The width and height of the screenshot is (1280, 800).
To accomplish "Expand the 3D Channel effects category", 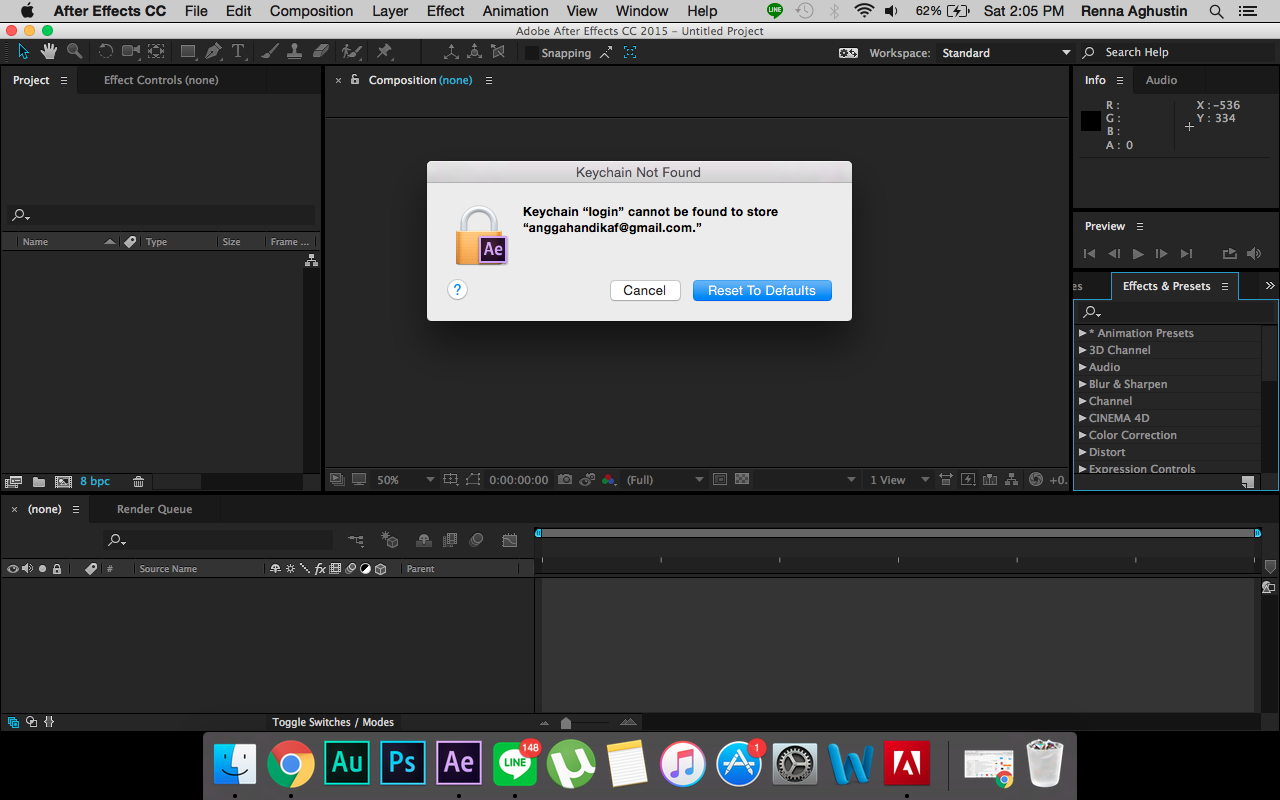I will pos(1082,350).
